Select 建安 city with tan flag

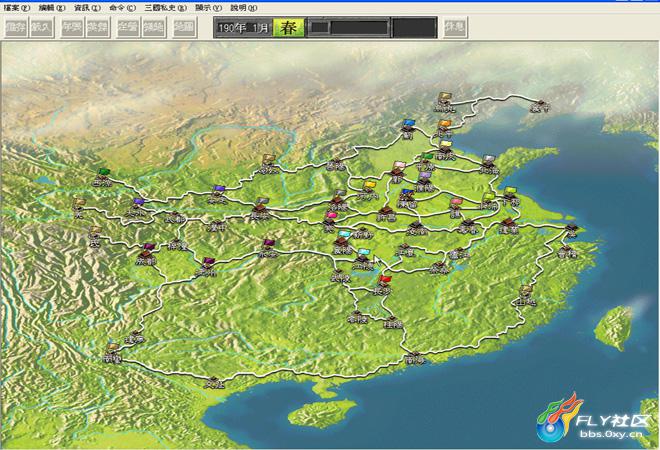click(x=526, y=296)
